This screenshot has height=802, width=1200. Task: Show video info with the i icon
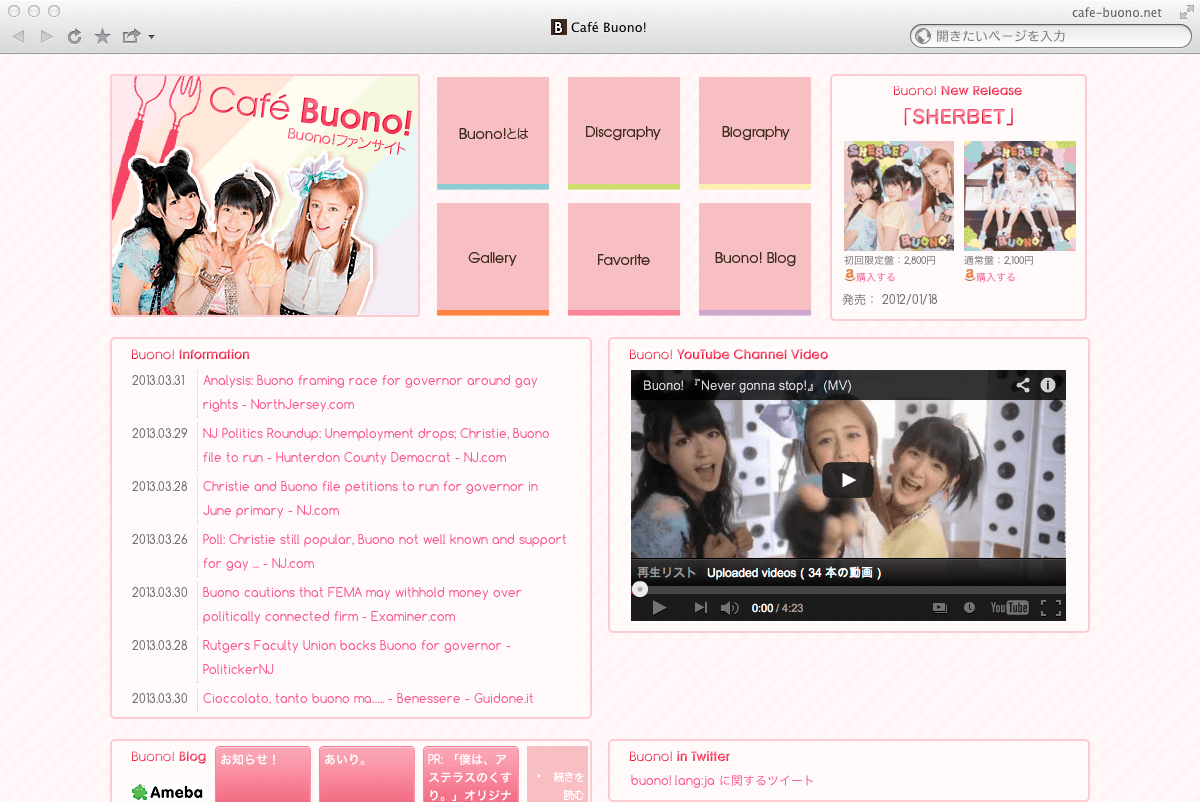[x=1048, y=385]
